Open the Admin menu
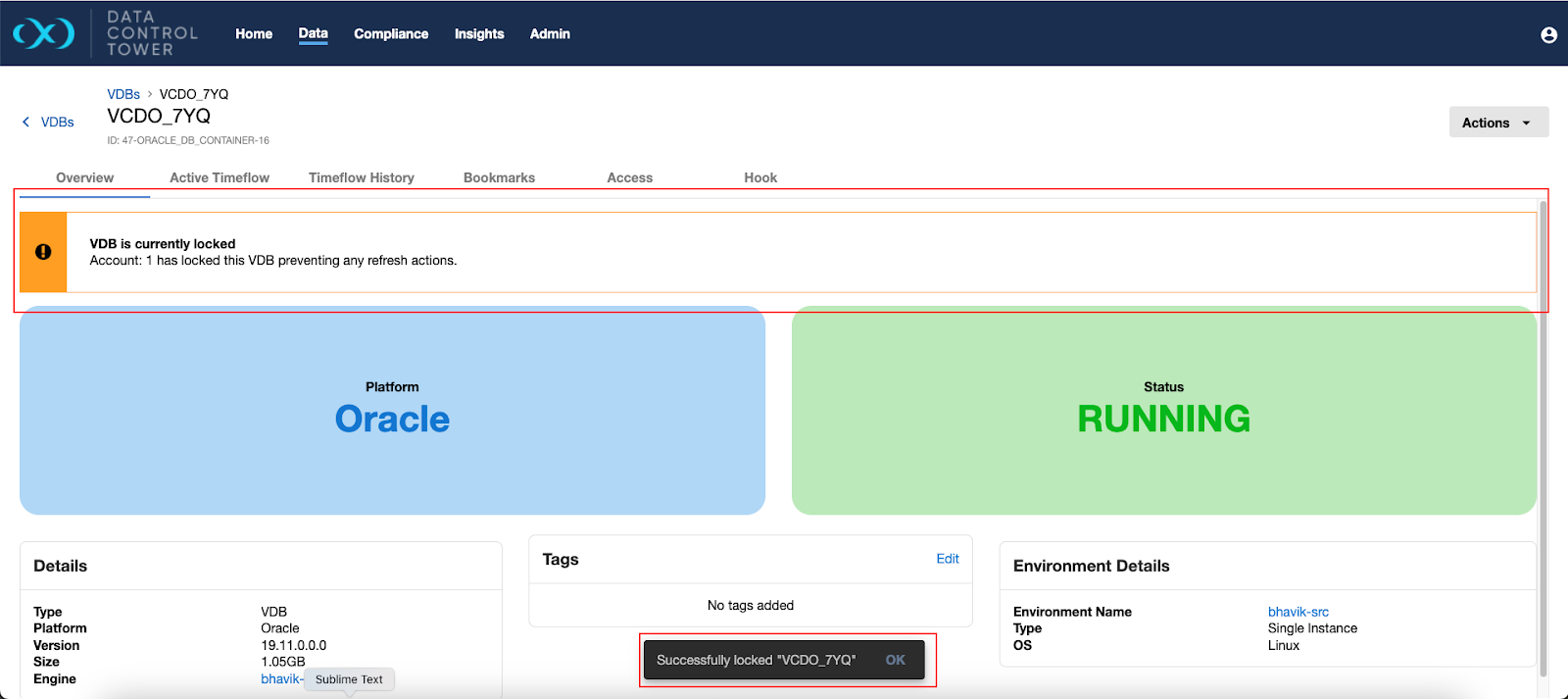The image size is (1568, 699). click(550, 34)
